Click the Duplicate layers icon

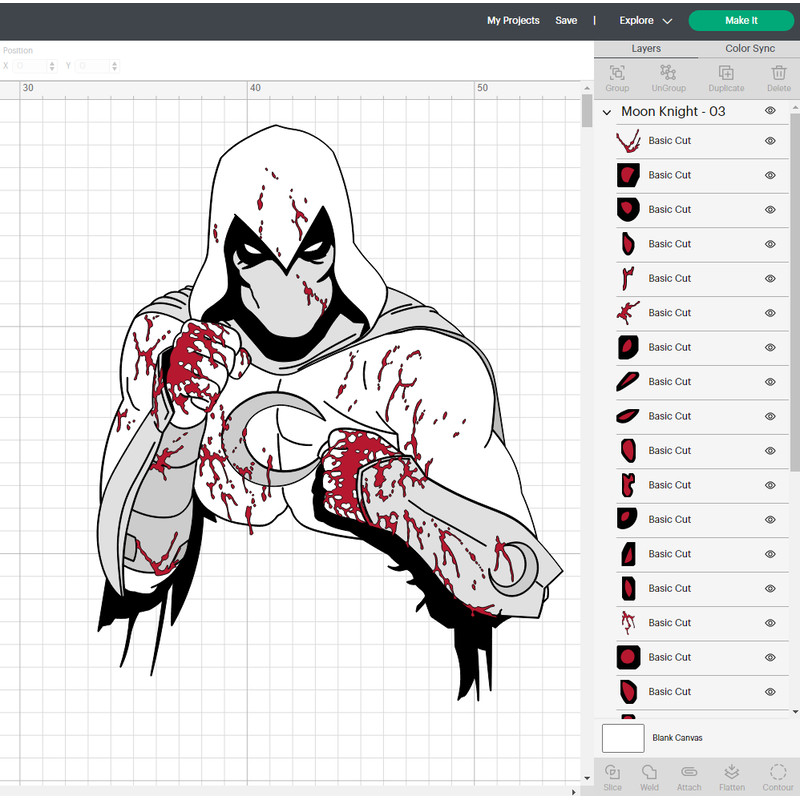pos(725,75)
